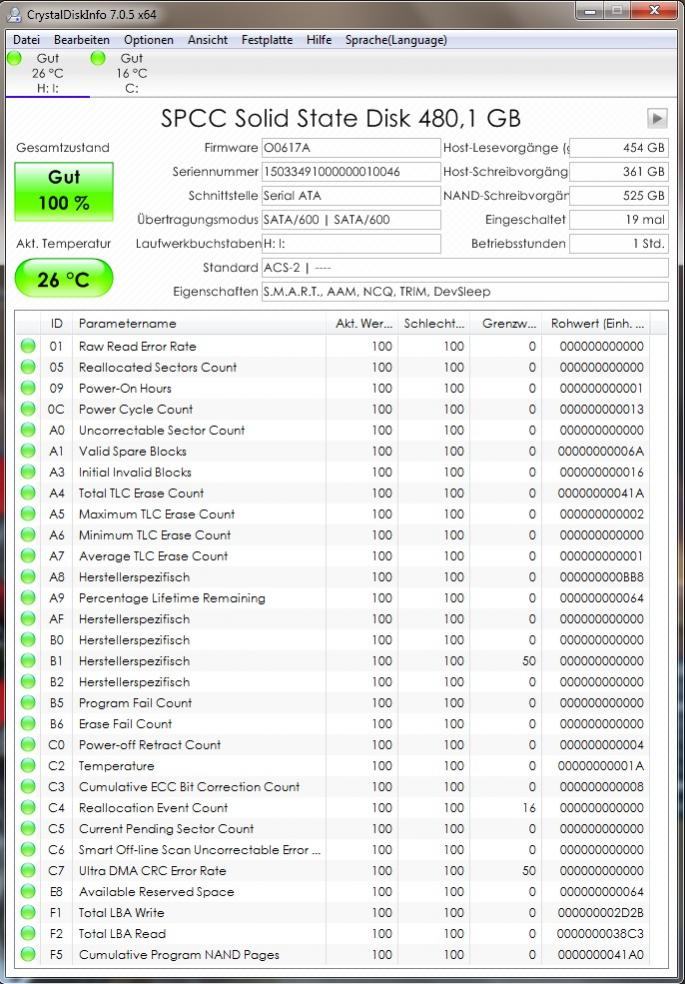Click status icon for Power-On Hours
This screenshot has height=984, width=685.
click(x=28, y=388)
